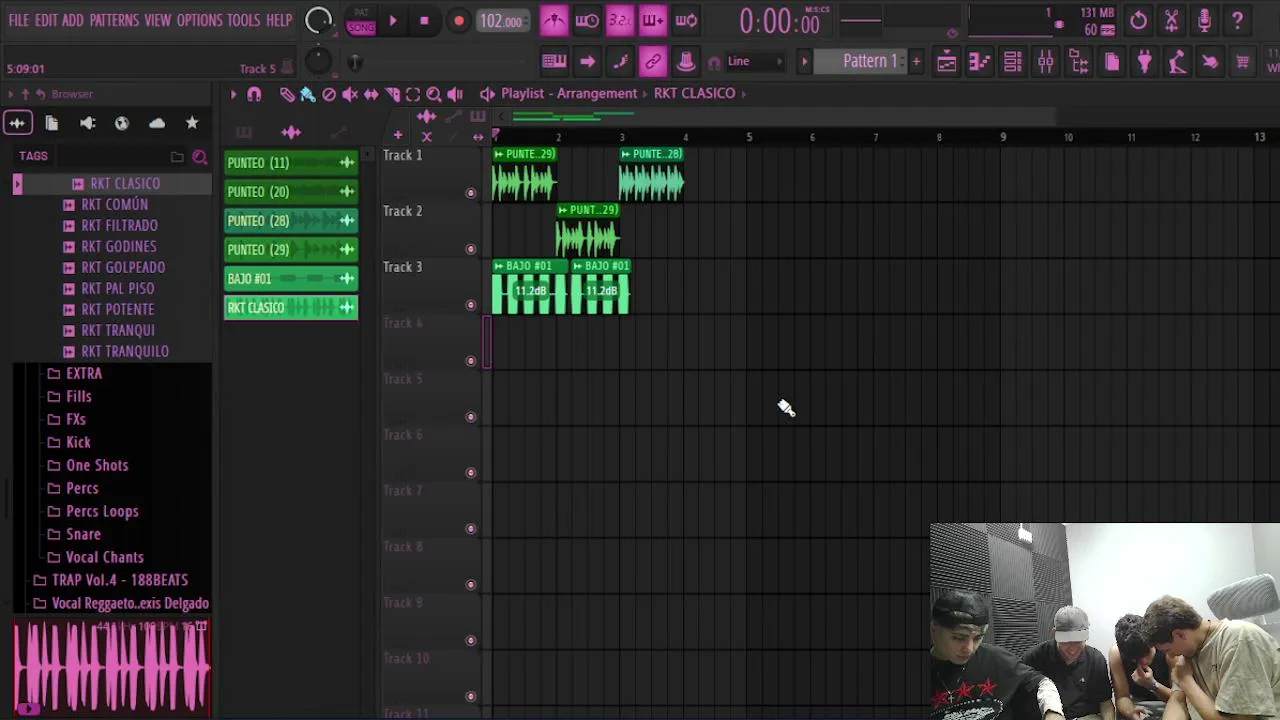Click the browser search magnifier icon
This screenshot has width=1280, height=720.
point(200,157)
